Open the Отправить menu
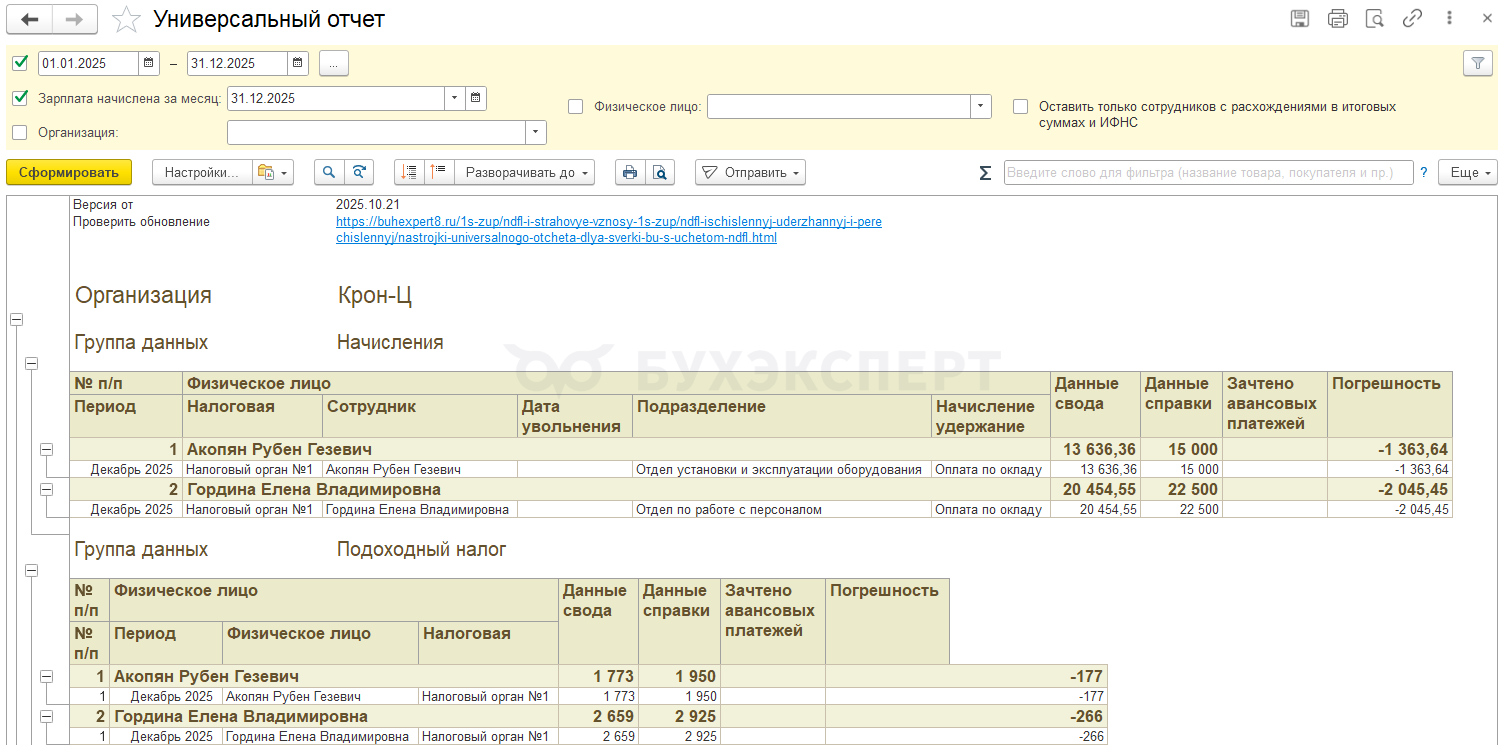1504x745 pixels. pos(751,173)
